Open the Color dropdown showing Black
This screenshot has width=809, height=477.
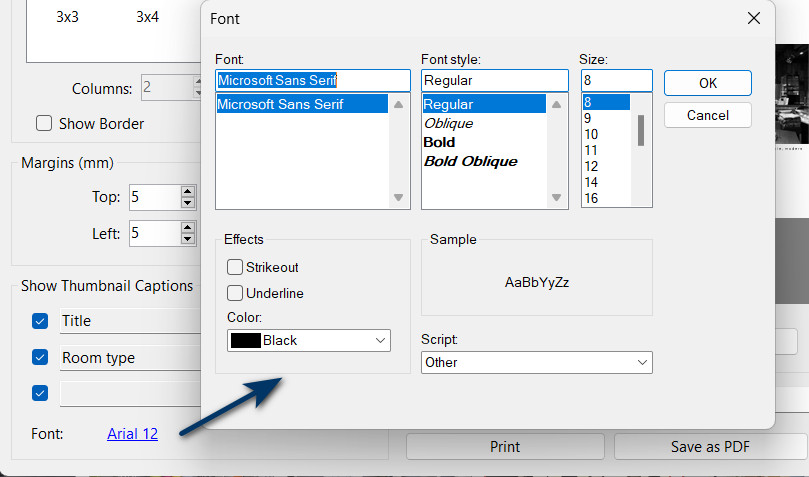pyautogui.click(x=380, y=341)
